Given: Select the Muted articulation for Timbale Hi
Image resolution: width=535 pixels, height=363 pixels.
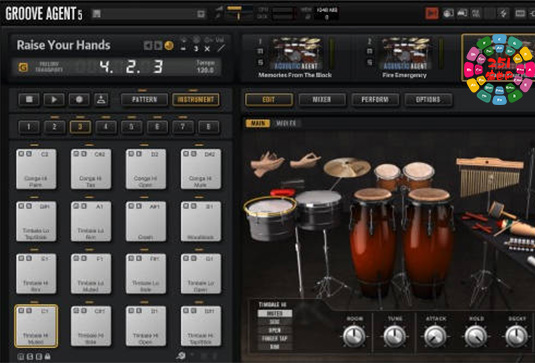Looking at the screenshot, I should coord(275,313).
